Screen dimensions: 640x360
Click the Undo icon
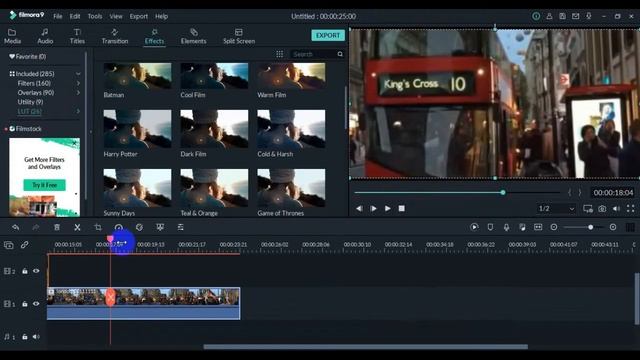pyautogui.click(x=16, y=227)
